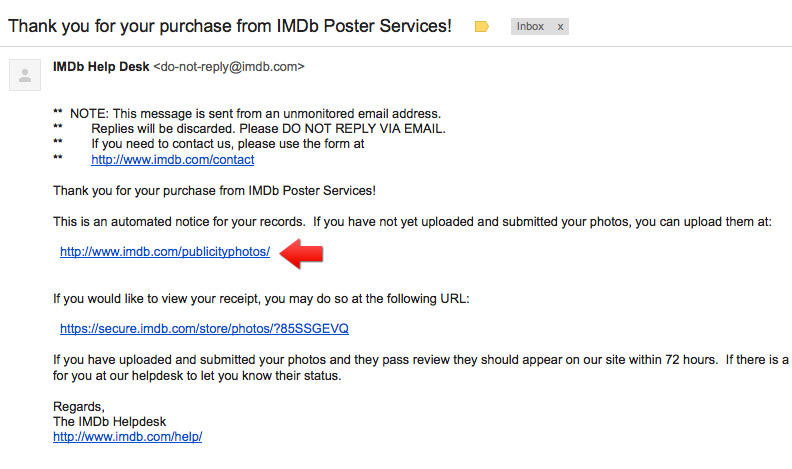Click the 'within 72 hours' paragraph
The height and width of the screenshot is (469, 792).
pyautogui.click(x=421, y=368)
